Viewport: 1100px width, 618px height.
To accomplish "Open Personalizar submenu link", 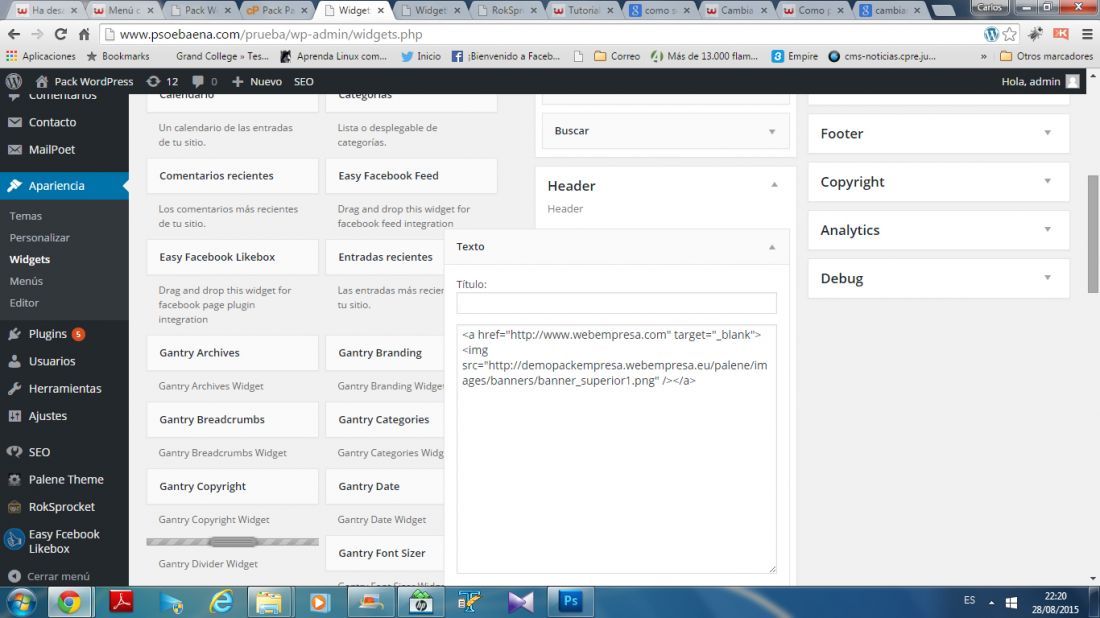I will [39, 238].
